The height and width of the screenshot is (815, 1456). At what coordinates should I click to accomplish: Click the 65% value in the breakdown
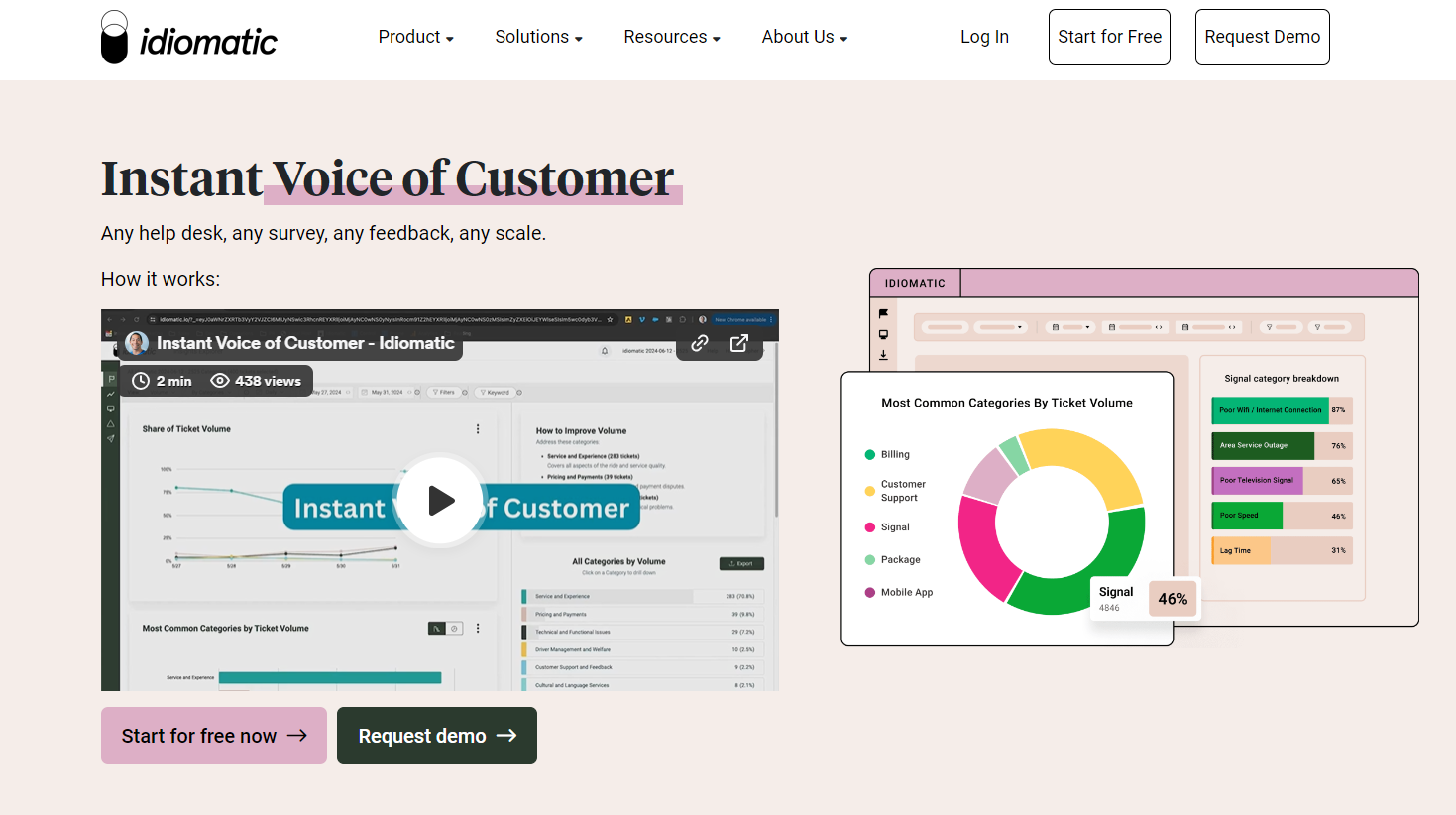click(x=1338, y=481)
